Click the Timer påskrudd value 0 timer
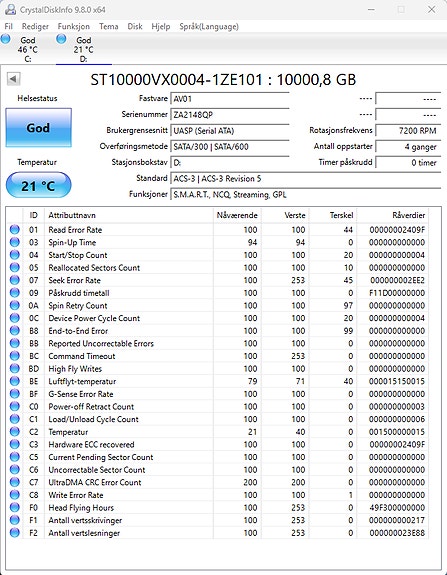This screenshot has width=447, height=575. [408, 162]
